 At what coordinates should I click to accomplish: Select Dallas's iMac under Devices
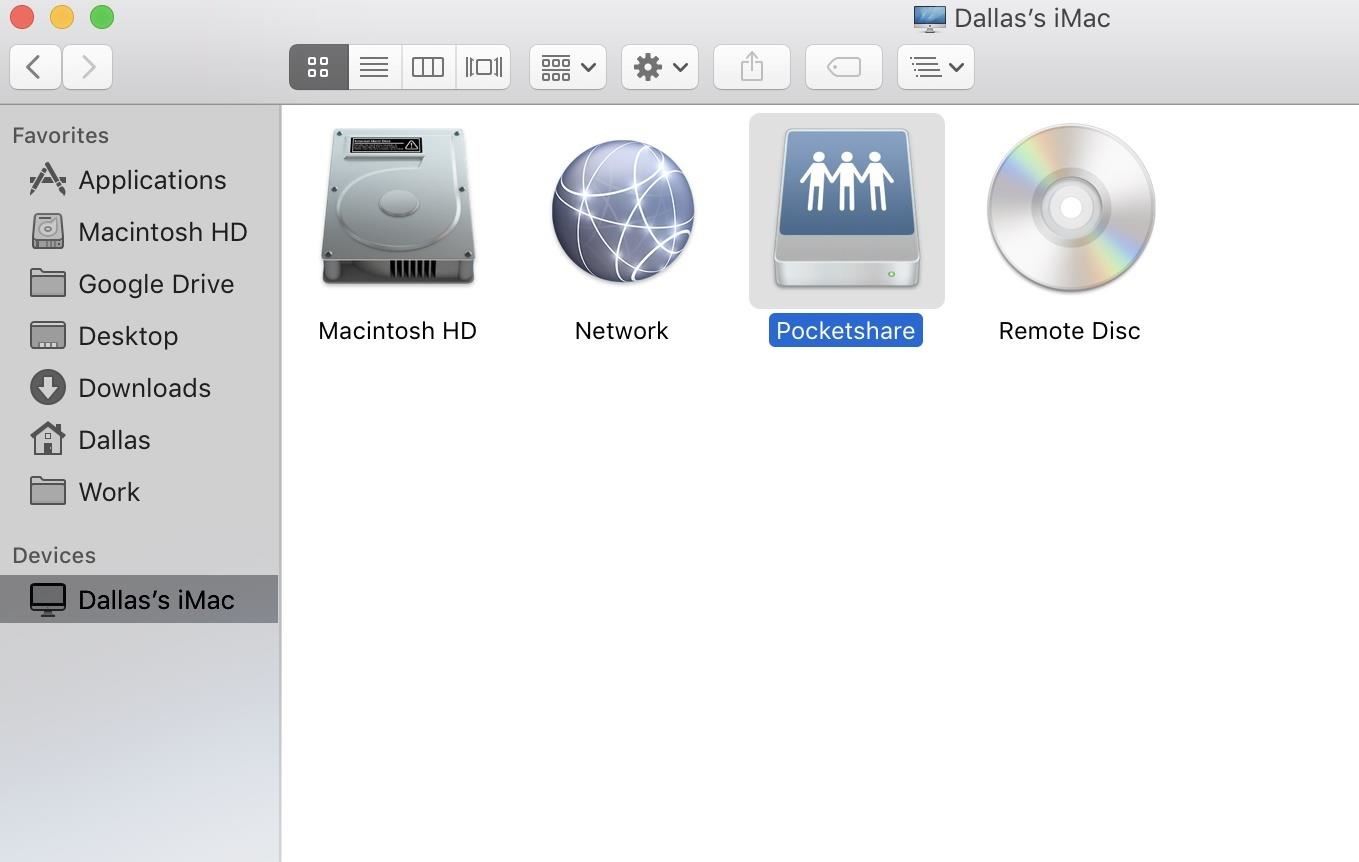139,599
